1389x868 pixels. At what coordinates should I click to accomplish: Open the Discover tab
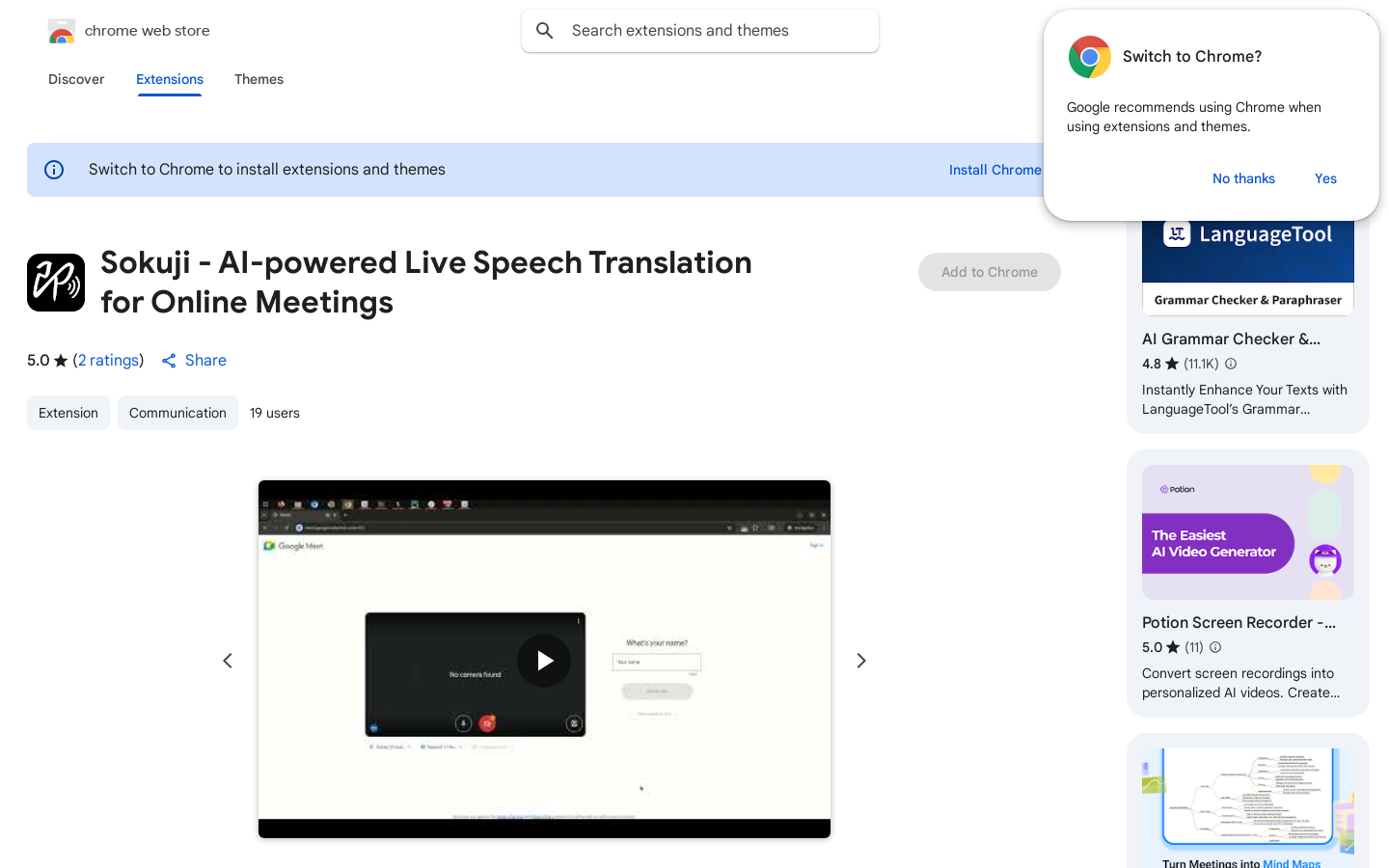tap(76, 79)
